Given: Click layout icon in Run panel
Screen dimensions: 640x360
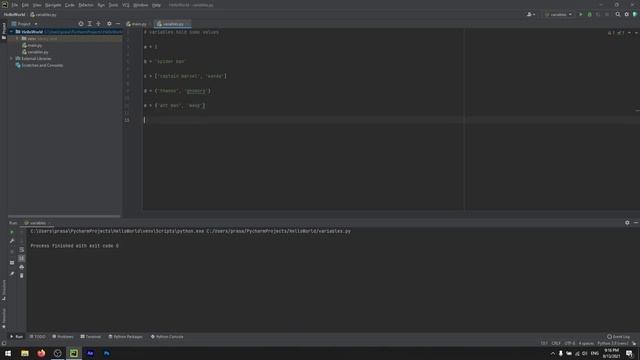Looking at the screenshot, I should coord(12,263).
